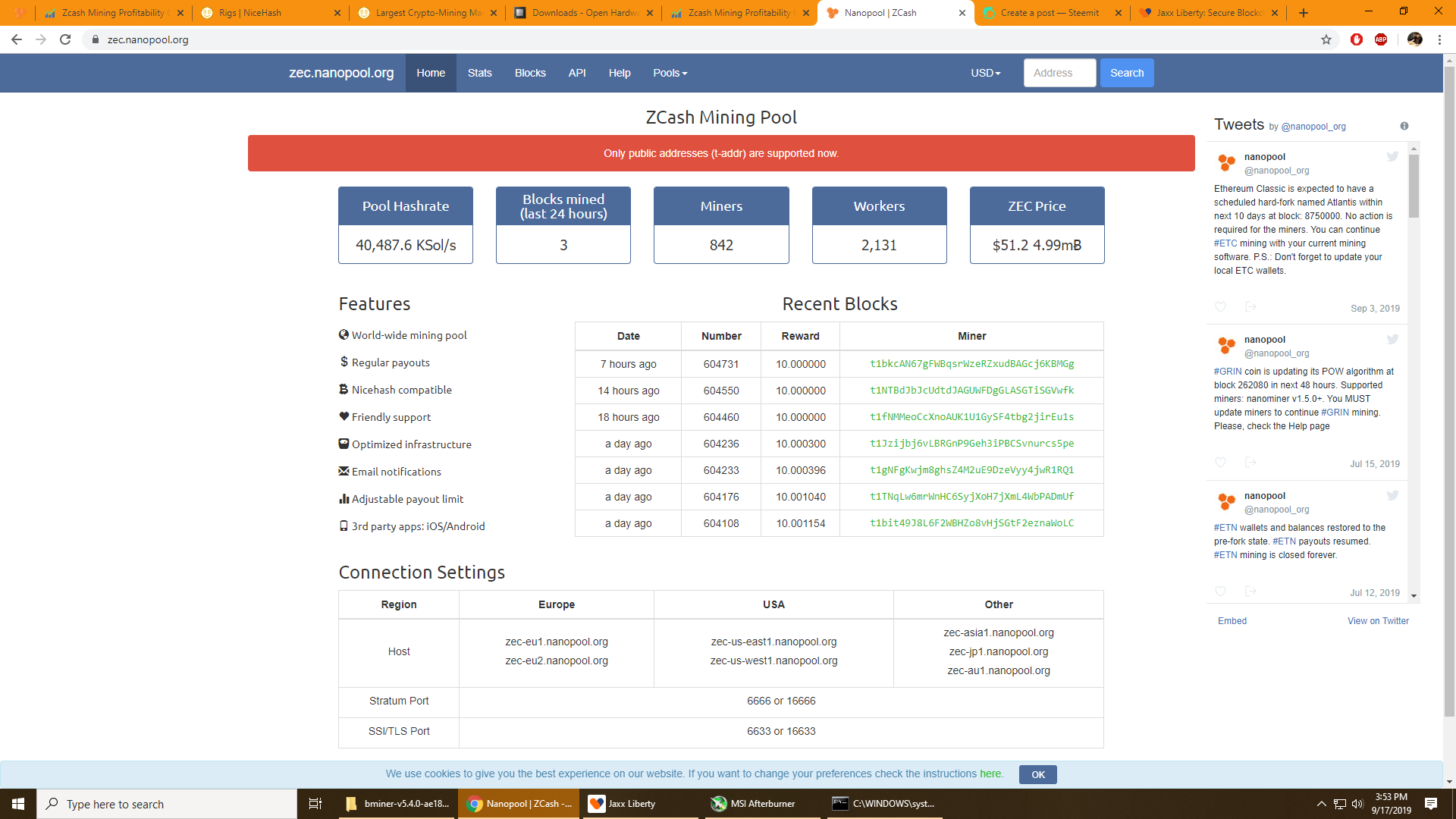Share the GRIN tweet (share icon)
The image size is (1456, 819).
click(1250, 463)
